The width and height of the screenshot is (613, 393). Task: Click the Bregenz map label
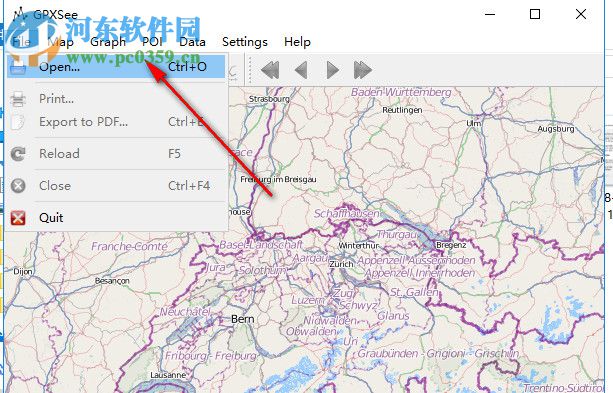click(x=451, y=245)
